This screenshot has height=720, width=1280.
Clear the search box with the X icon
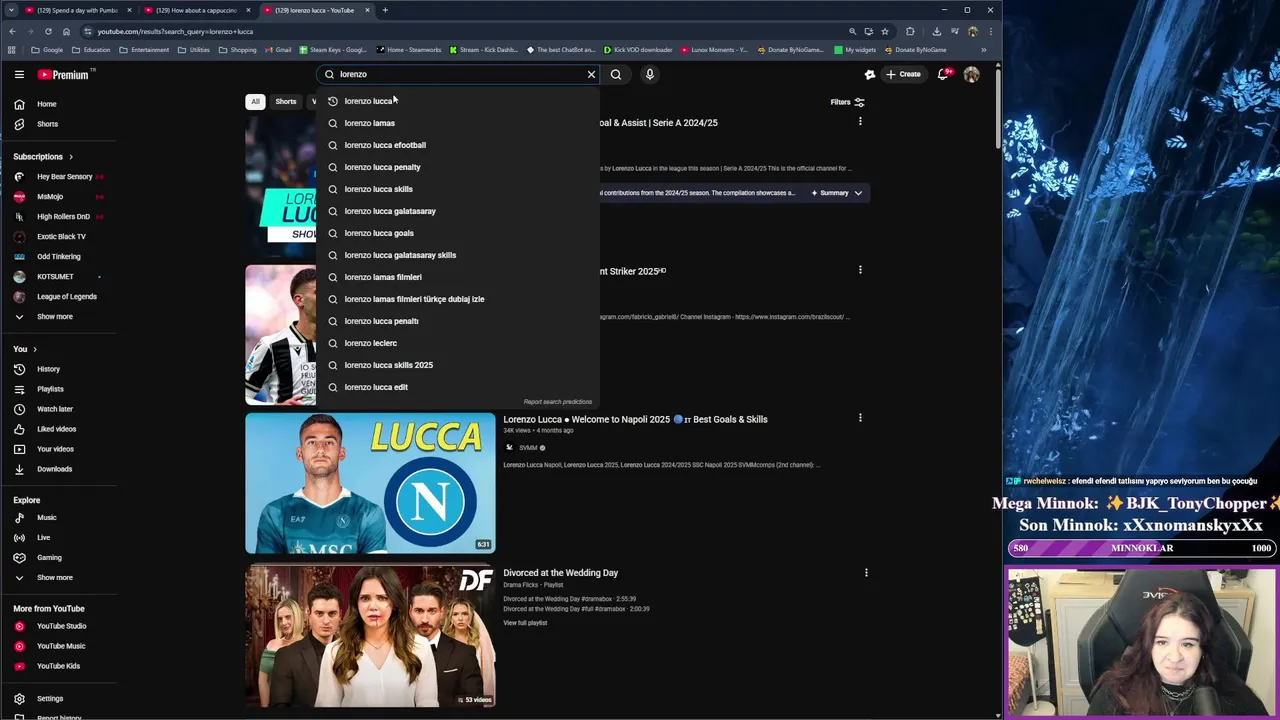pyautogui.click(x=591, y=74)
